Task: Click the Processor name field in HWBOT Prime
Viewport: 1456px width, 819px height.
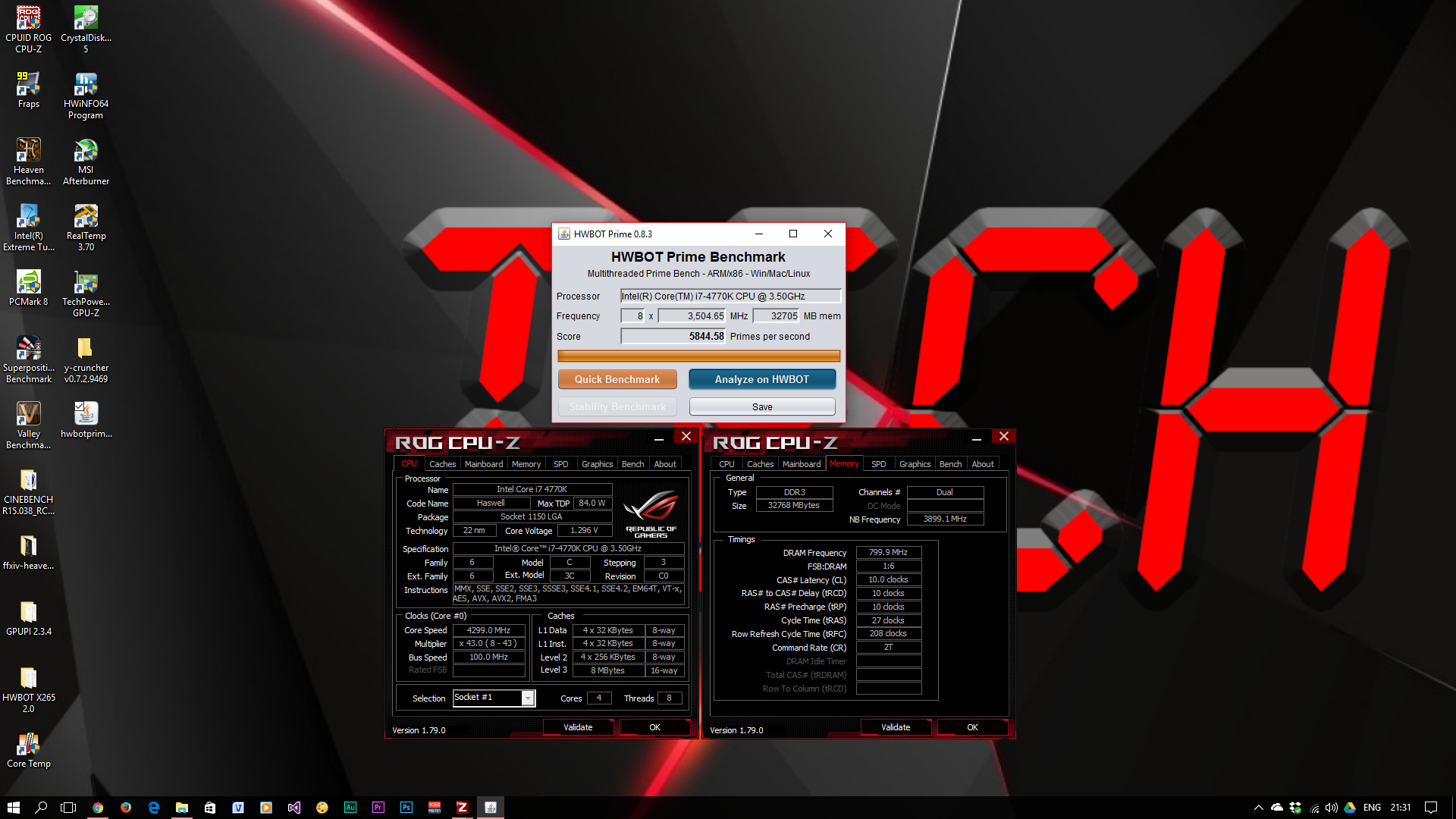Action: click(731, 297)
